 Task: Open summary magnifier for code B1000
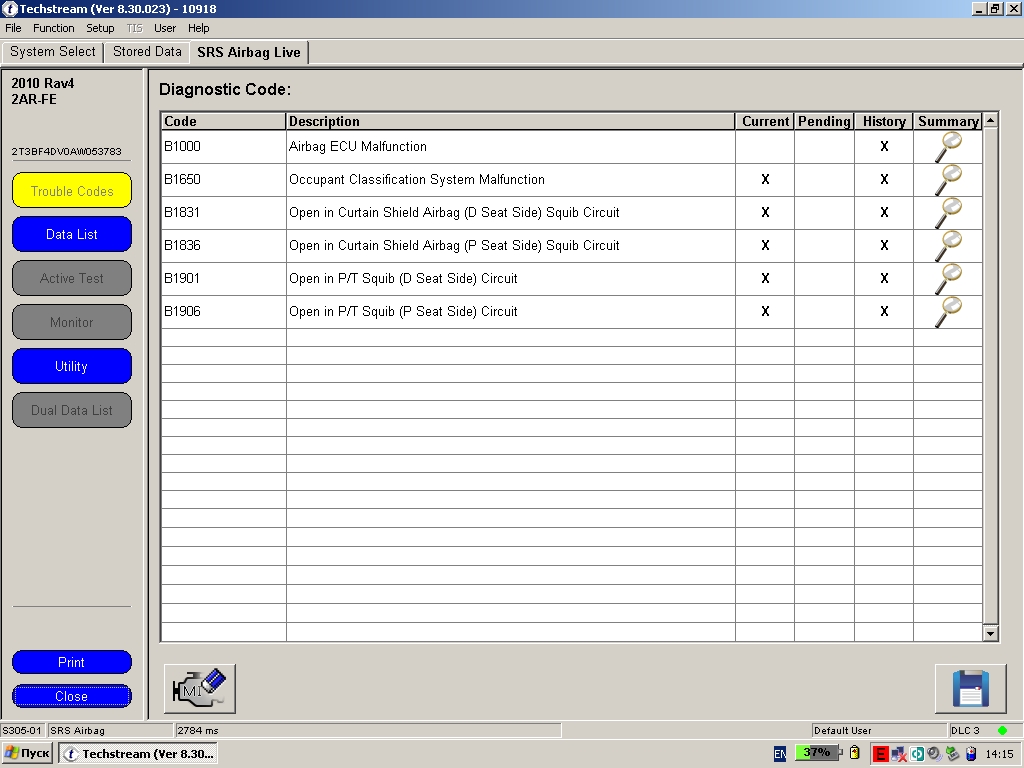point(948,147)
